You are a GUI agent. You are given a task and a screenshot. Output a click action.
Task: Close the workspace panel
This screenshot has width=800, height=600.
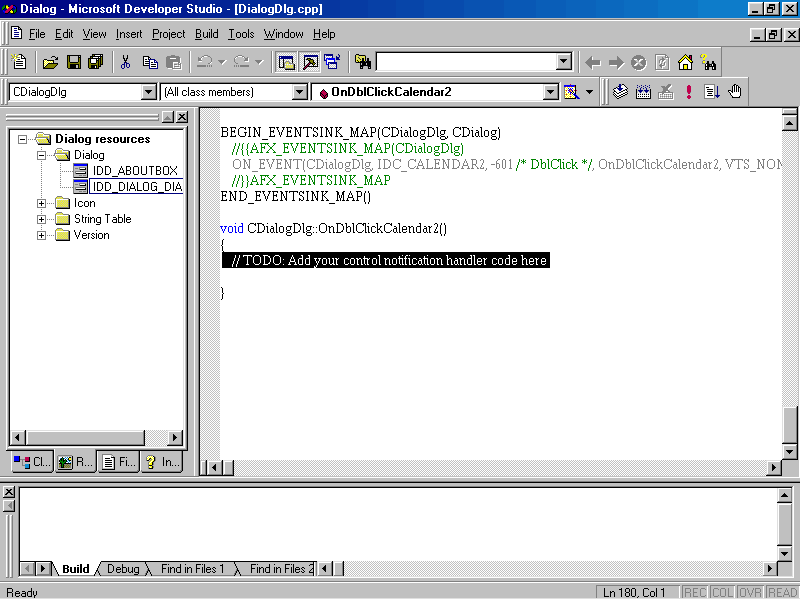(182, 117)
